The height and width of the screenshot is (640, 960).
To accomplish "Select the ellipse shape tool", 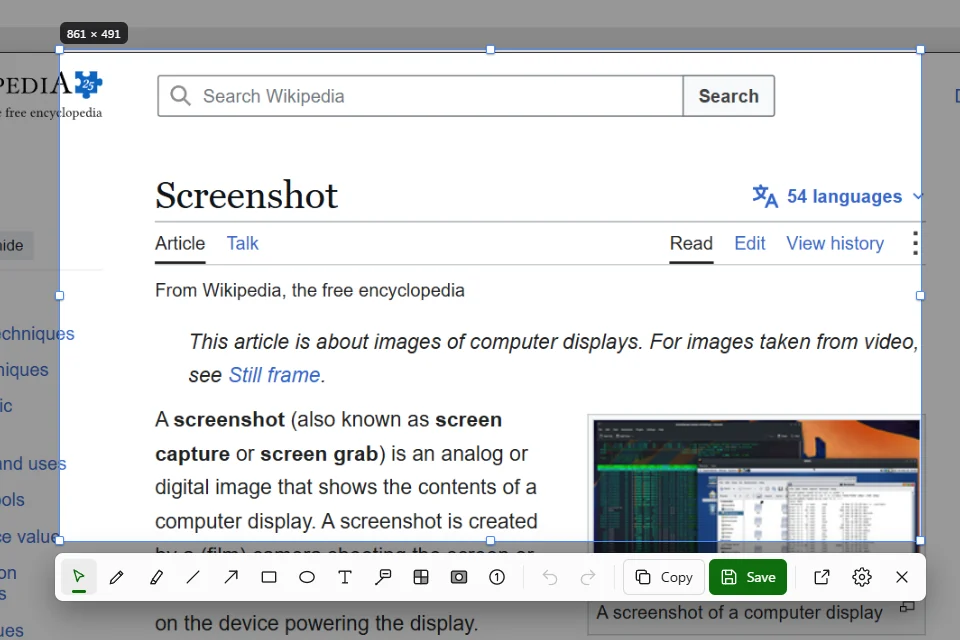I will [x=307, y=577].
